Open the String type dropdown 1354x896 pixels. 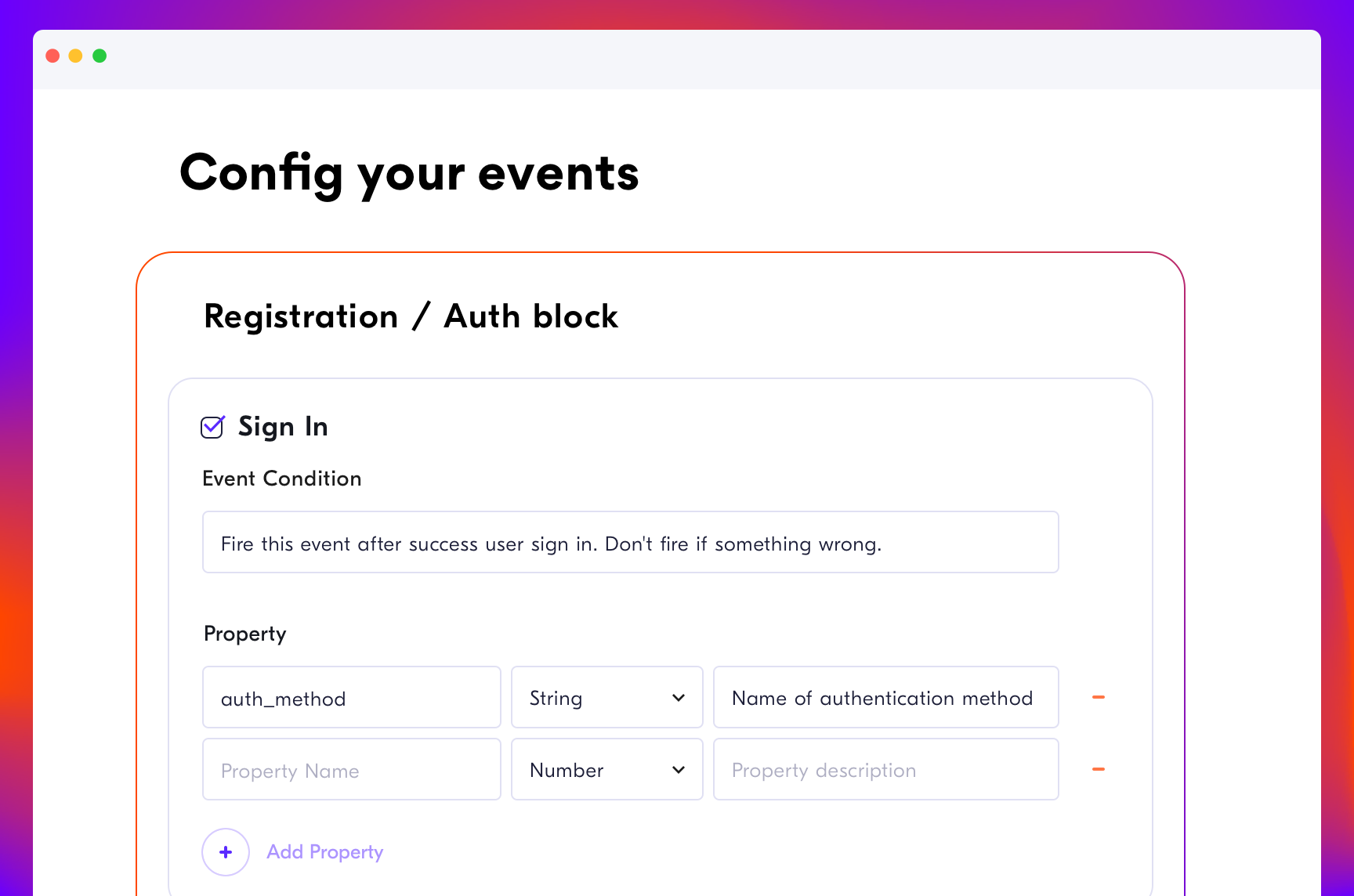[606, 698]
